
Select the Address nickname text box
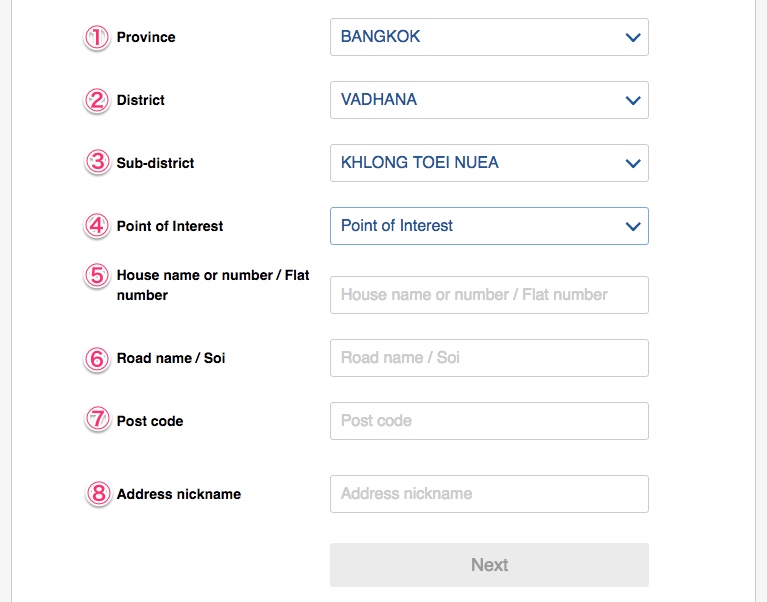489,494
